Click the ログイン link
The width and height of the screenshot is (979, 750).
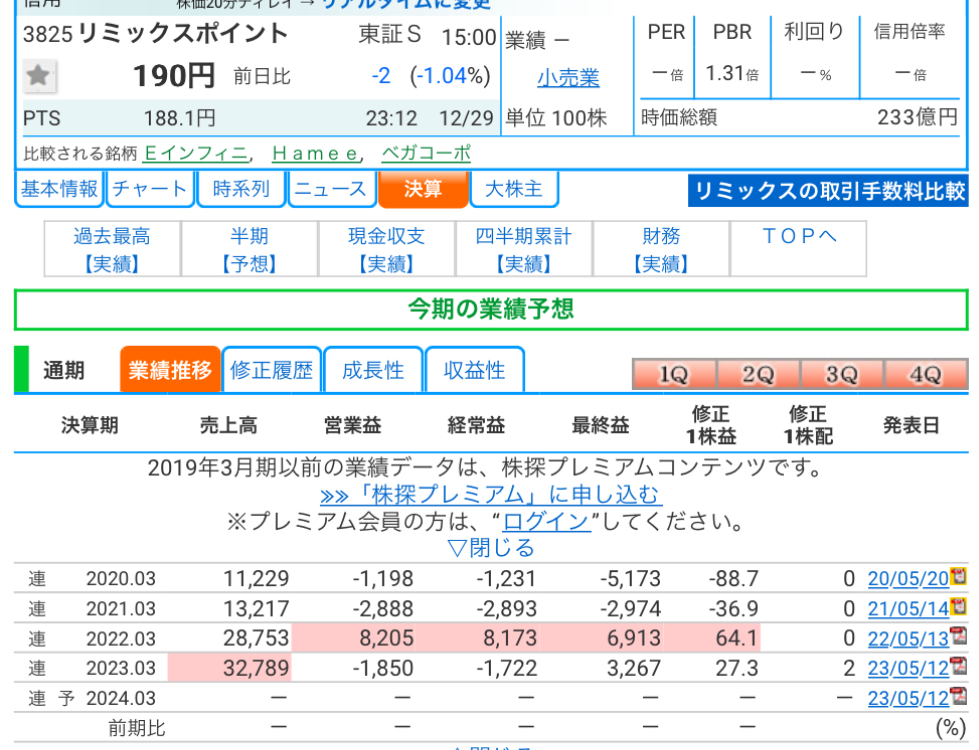coord(546,521)
